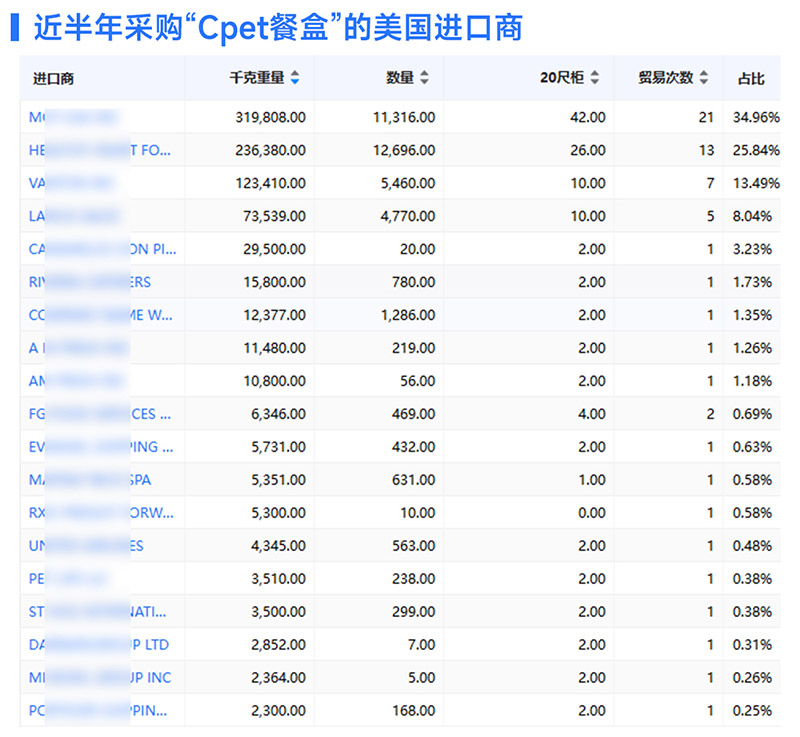
Task: Select share cell 8.04%
Action: (753, 216)
